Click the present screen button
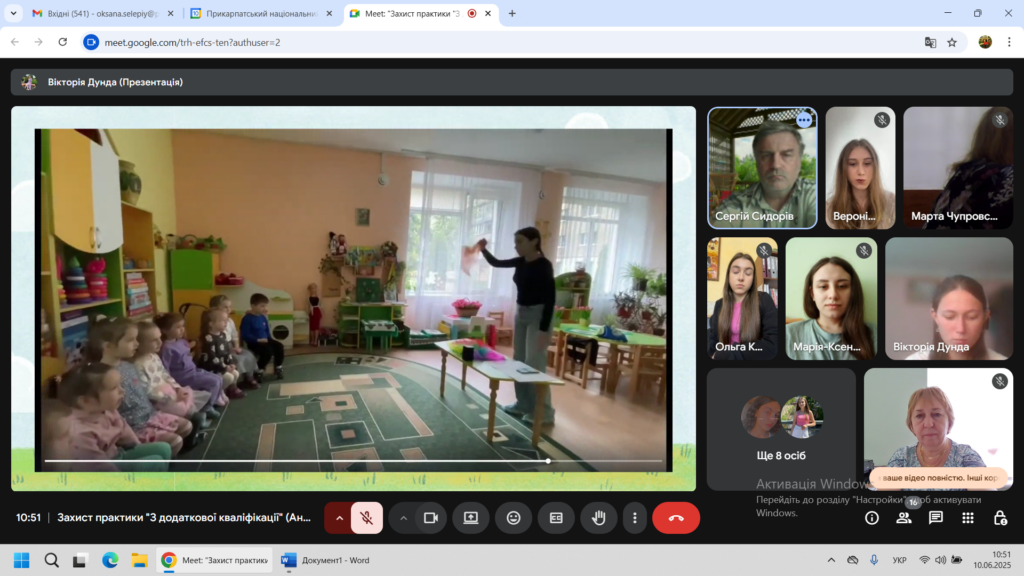The image size is (1024, 576). click(x=471, y=518)
